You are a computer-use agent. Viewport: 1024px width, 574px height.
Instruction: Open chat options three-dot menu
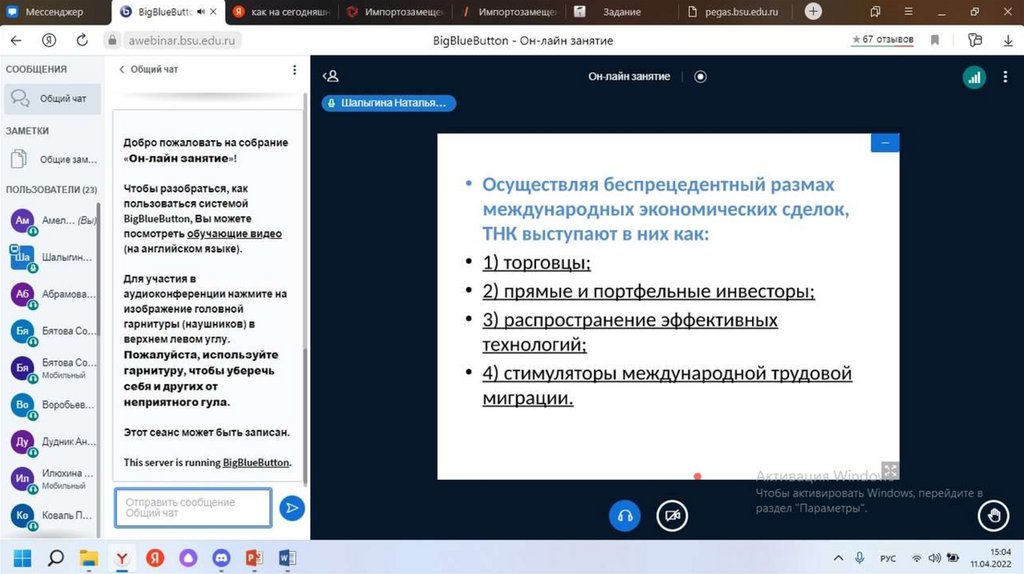(295, 69)
